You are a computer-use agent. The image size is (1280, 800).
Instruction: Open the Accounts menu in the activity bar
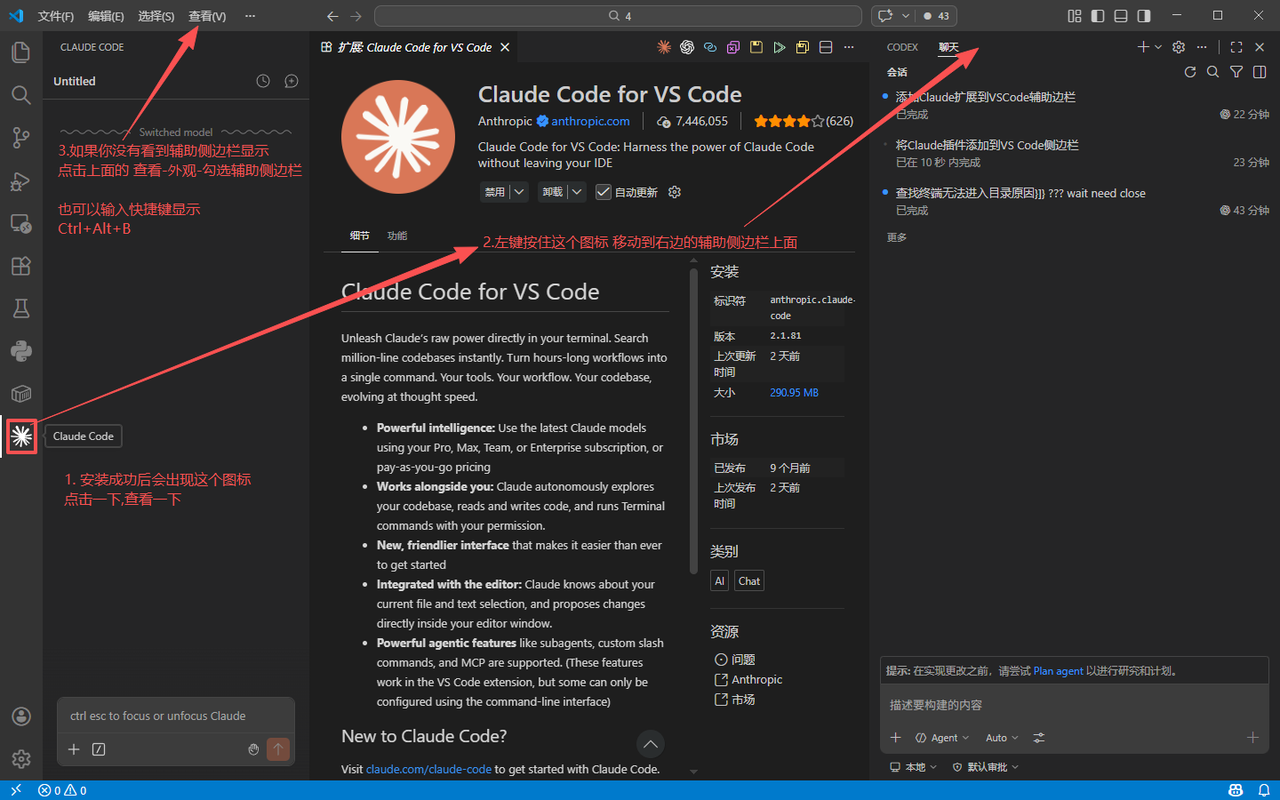[x=21, y=716]
